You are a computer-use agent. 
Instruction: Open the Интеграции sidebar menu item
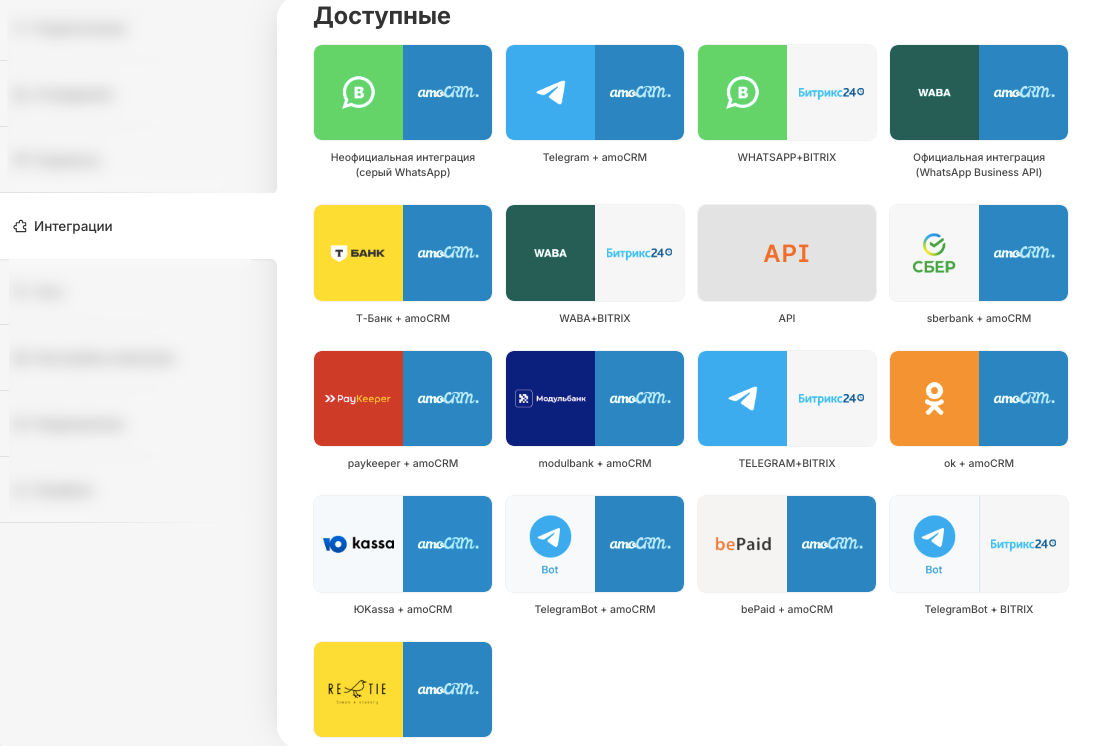(73, 226)
